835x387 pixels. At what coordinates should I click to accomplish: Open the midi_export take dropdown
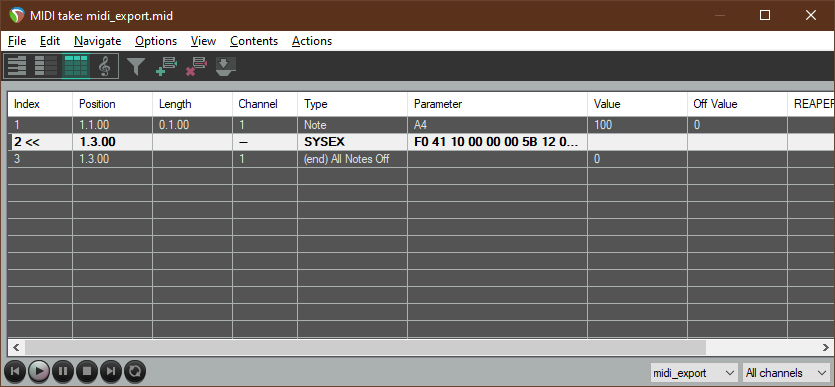[694, 373]
